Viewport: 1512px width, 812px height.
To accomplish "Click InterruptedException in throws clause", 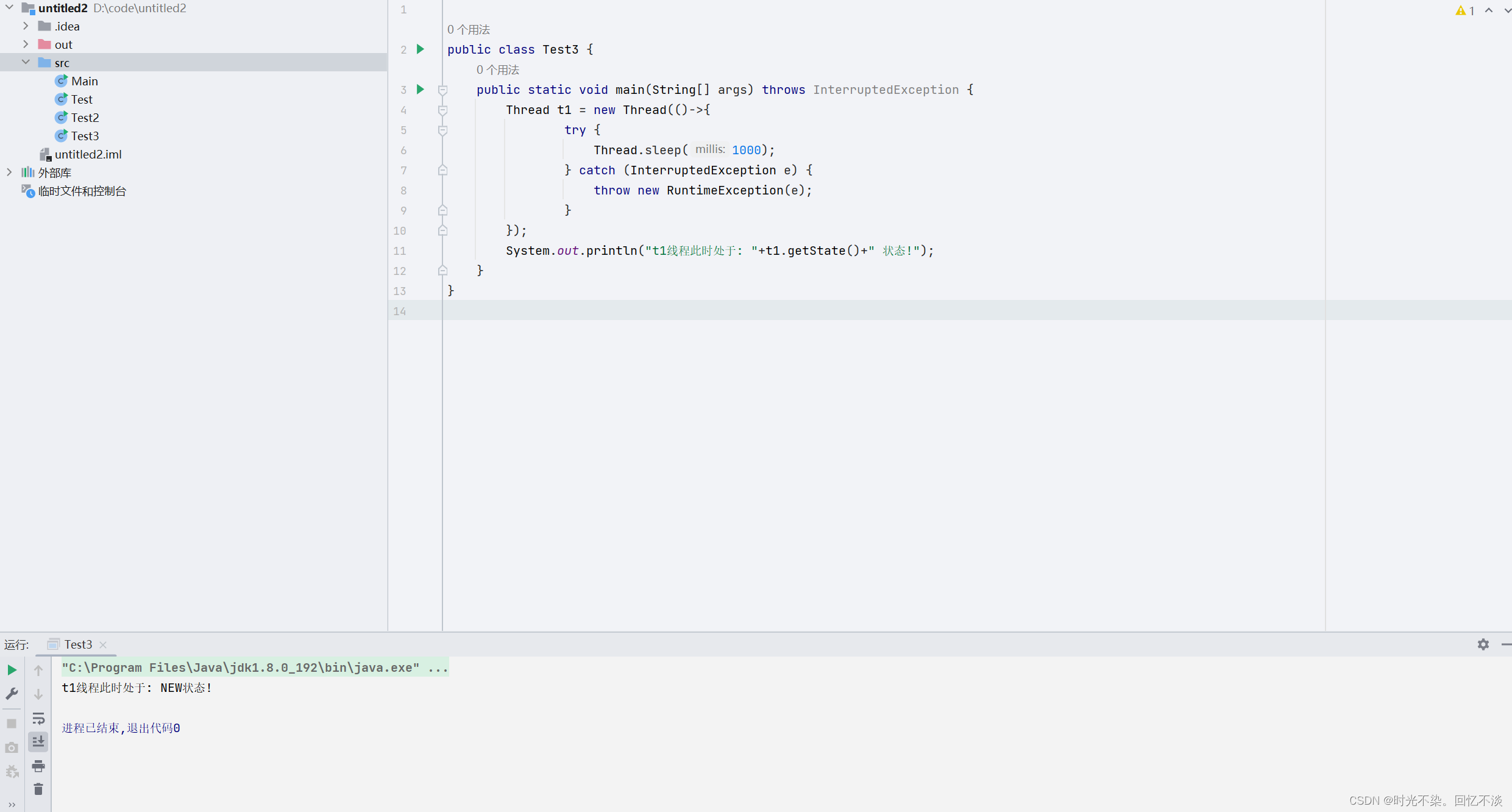I will coord(886,90).
